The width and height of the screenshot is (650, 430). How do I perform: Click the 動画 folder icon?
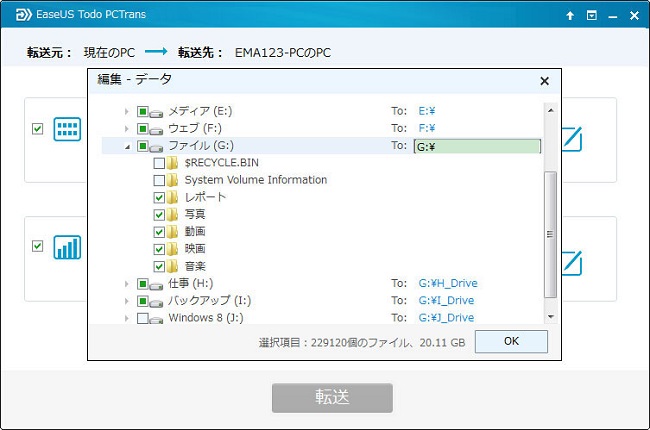172,232
